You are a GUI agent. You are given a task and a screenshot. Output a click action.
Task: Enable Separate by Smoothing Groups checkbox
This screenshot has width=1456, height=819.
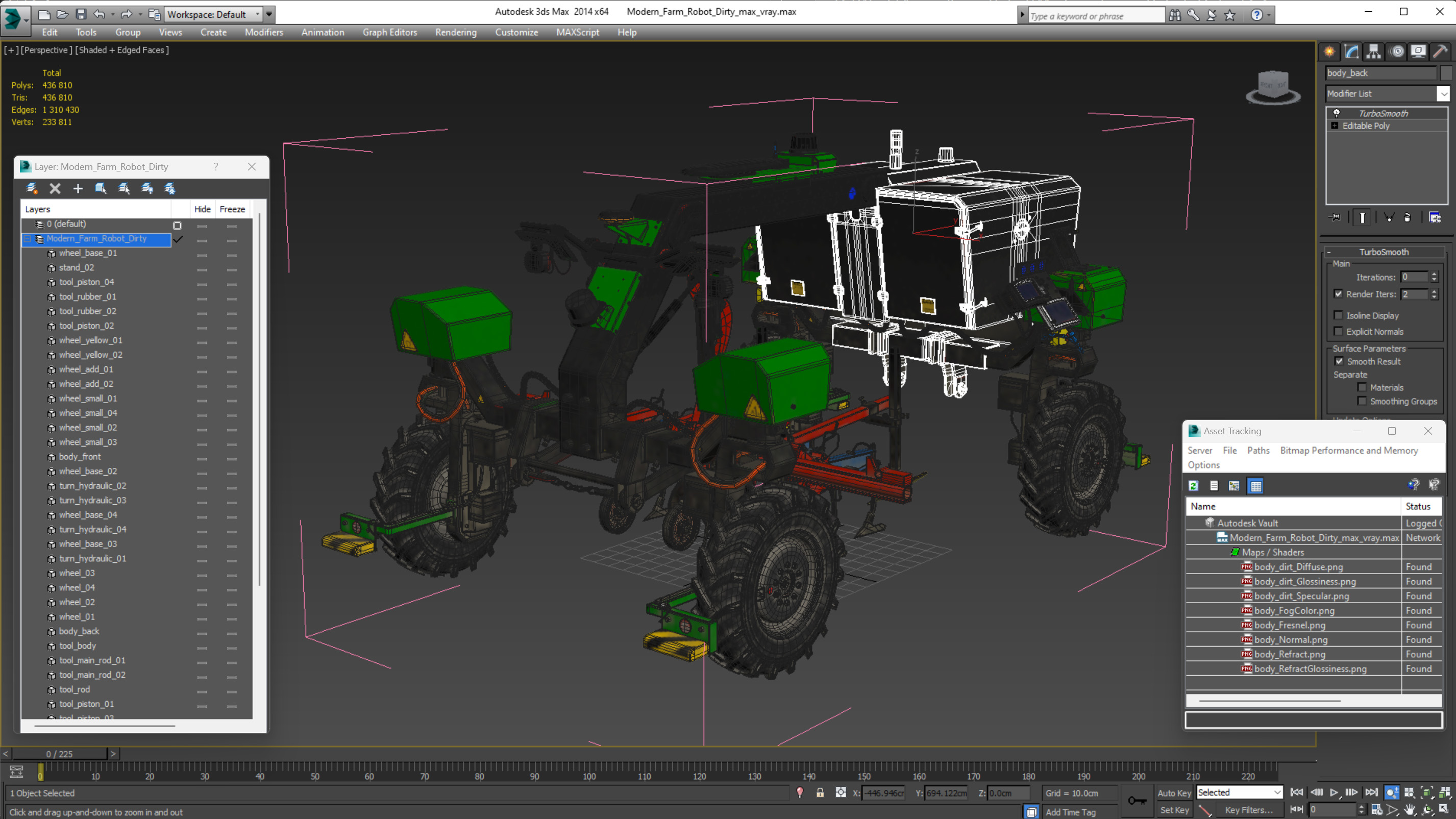pos(1362,401)
